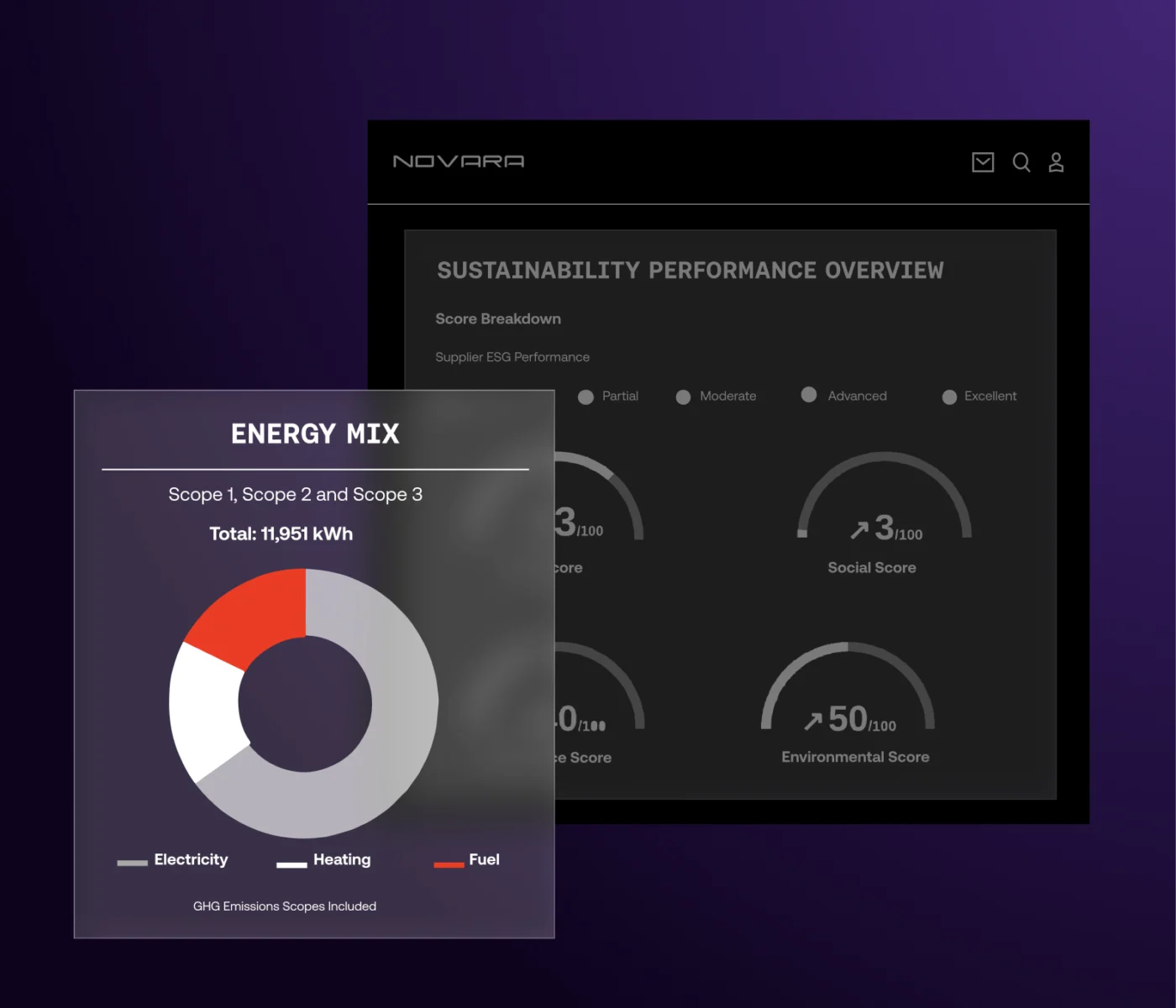This screenshot has width=1176, height=1008.
Task: Click the 'Heating' legend label
Action: point(342,859)
